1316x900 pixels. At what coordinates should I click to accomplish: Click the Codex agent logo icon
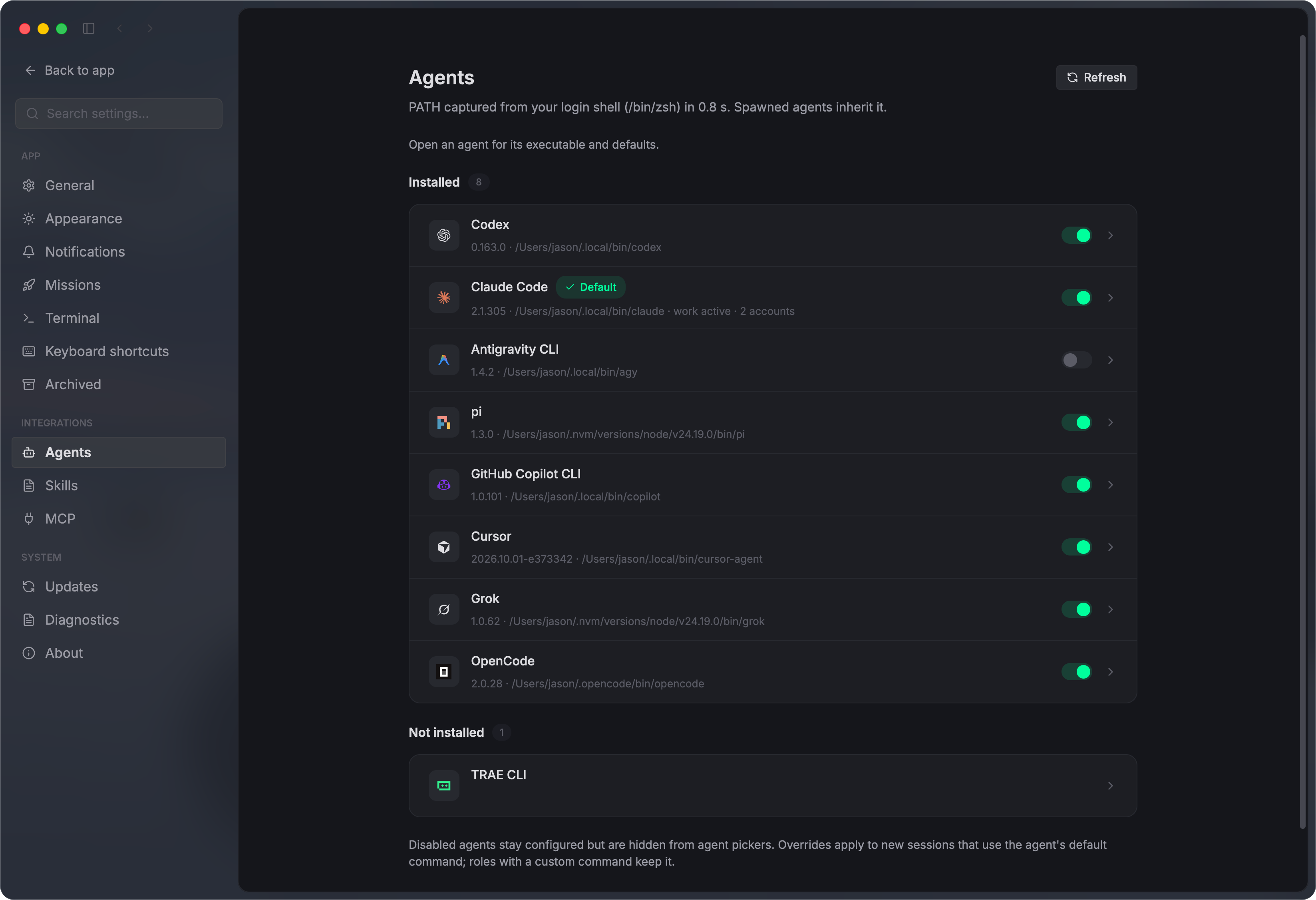[443, 235]
